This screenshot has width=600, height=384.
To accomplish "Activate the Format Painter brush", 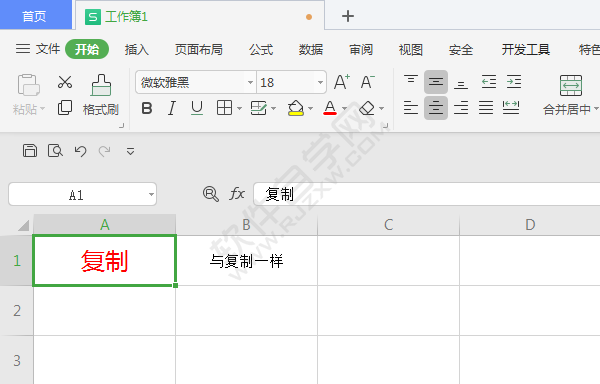I will pos(101,85).
